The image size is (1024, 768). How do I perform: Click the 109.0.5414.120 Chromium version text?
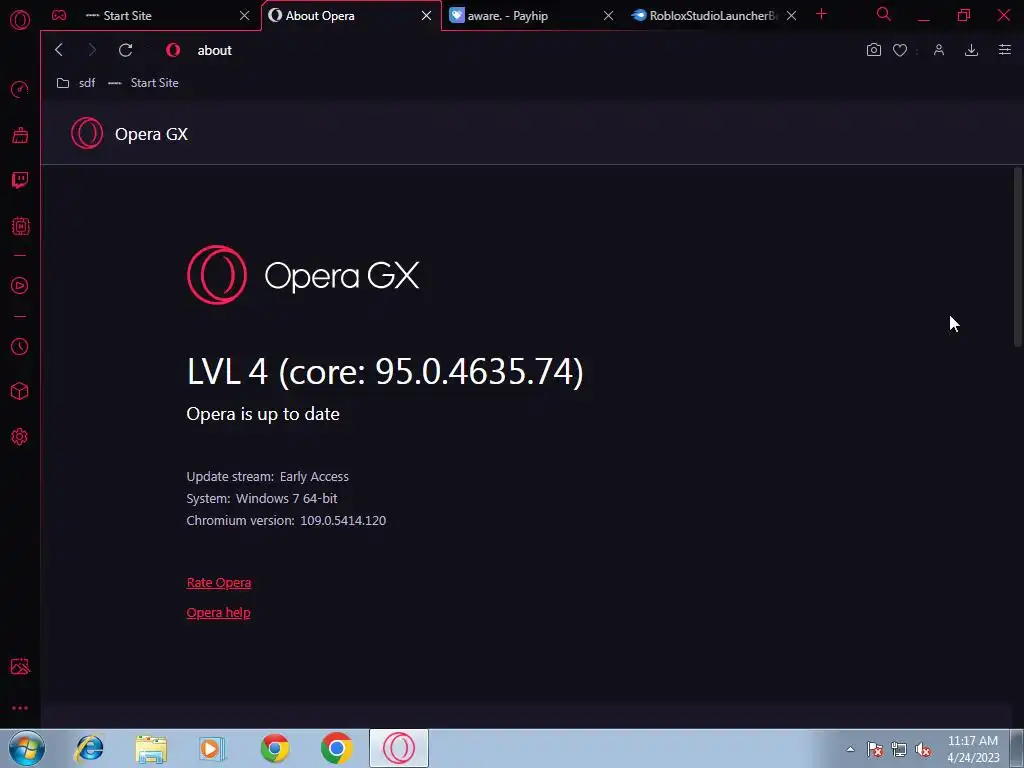click(343, 520)
